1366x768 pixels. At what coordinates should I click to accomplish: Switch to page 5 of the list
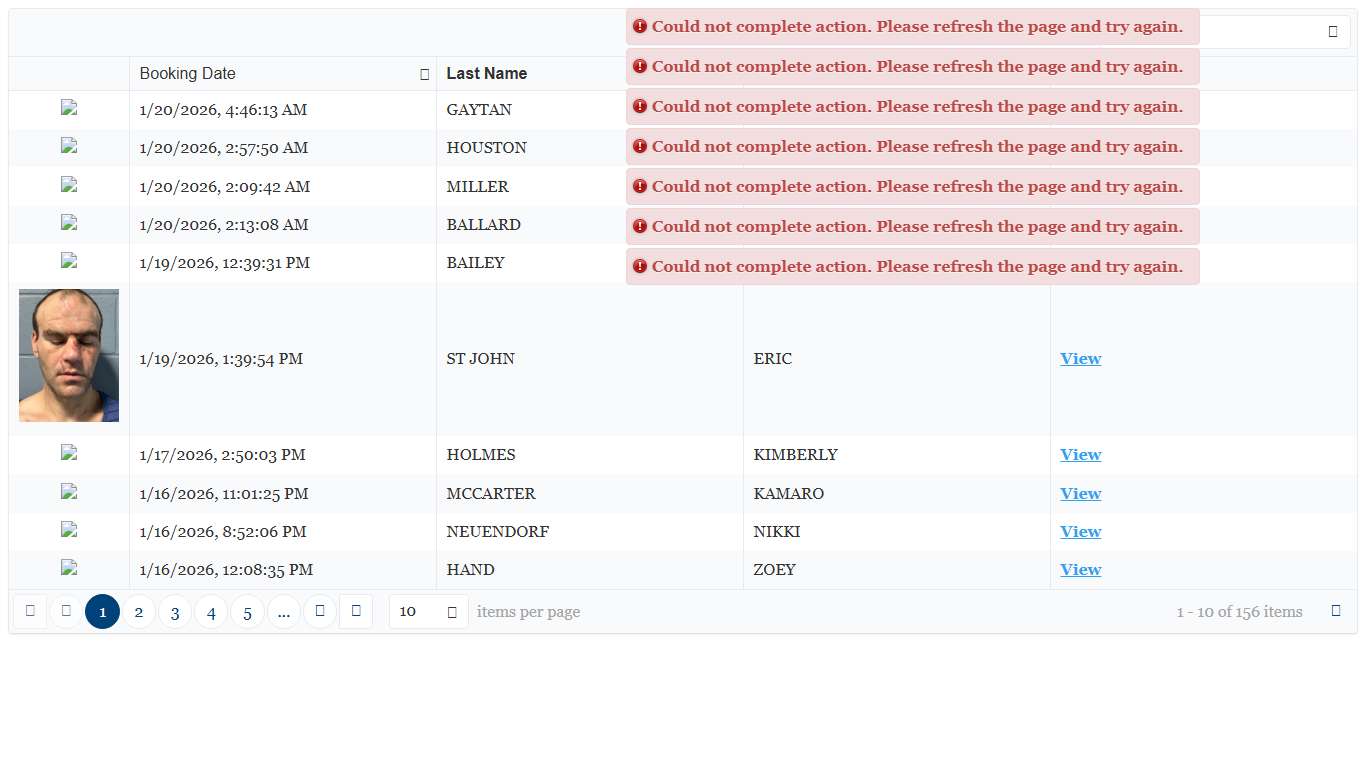pyautogui.click(x=247, y=612)
